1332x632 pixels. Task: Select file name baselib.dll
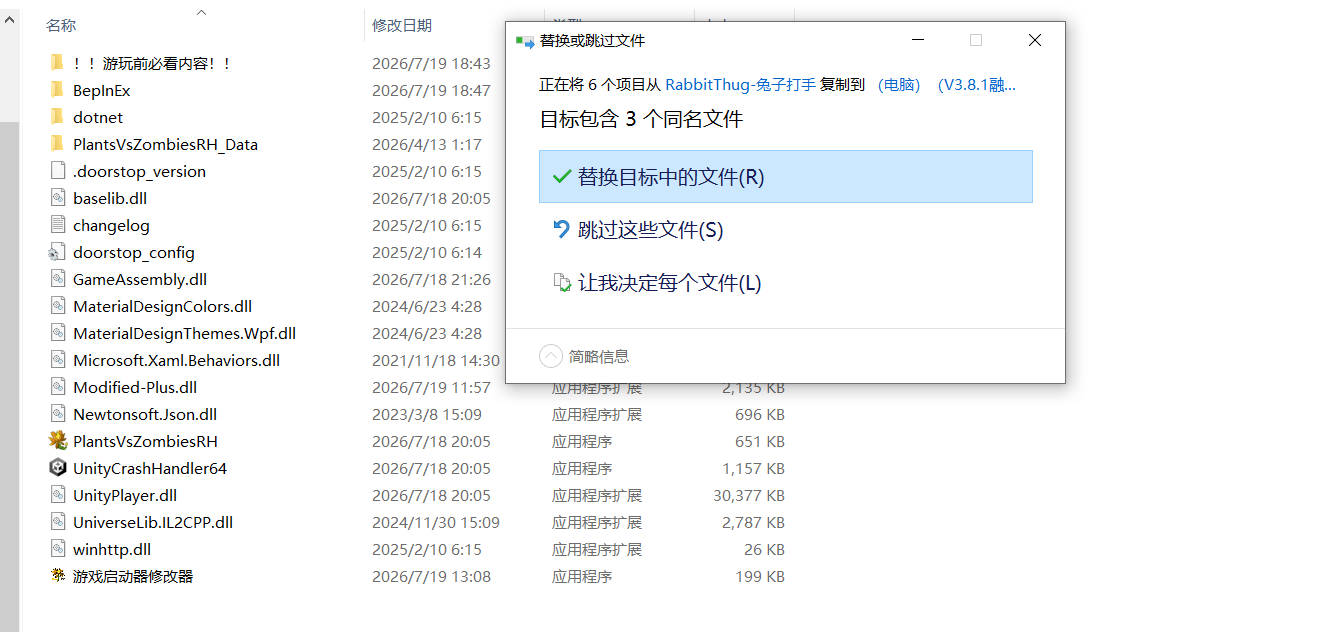point(110,198)
